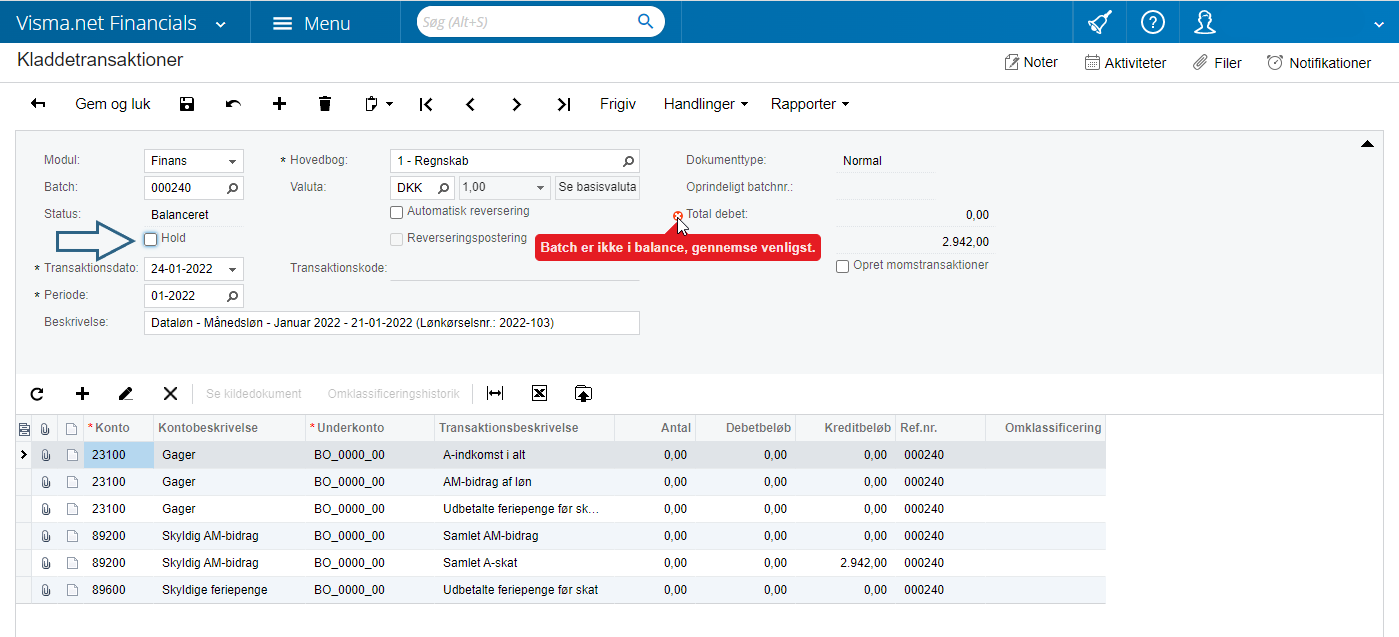Tick Automatisk reversering checkbox
The height and width of the screenshot is (637, 1399).
click(x=397, y=212)
